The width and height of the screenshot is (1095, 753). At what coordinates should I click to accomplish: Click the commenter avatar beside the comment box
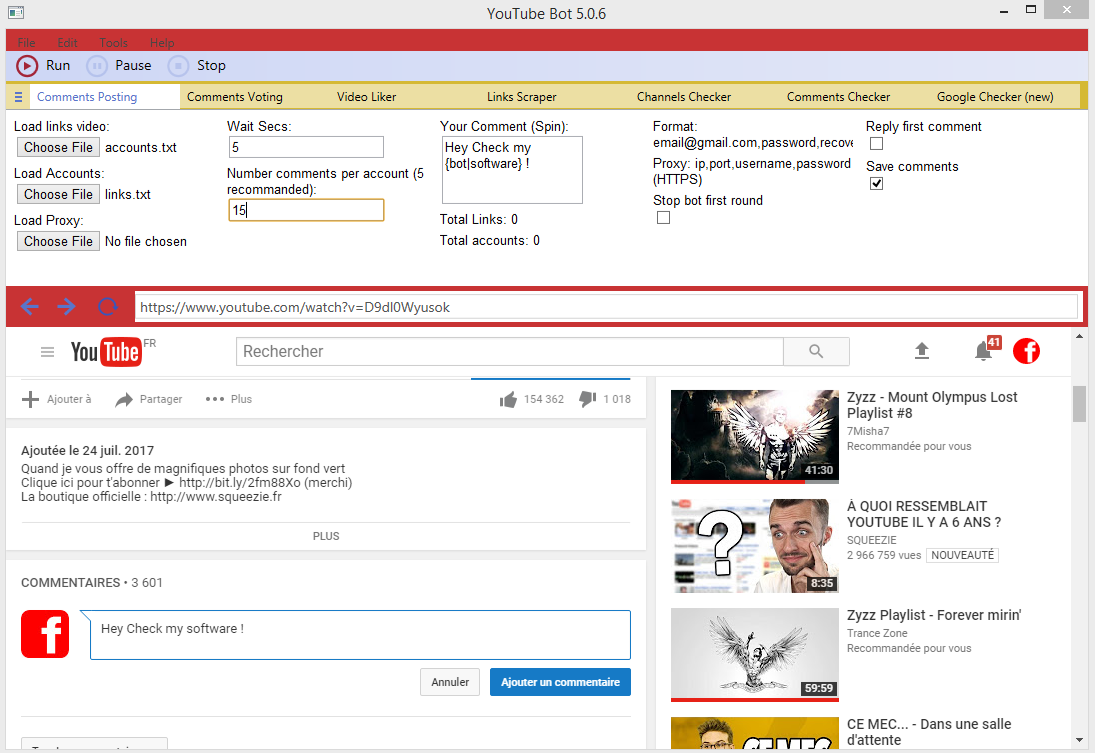point(45,634)
